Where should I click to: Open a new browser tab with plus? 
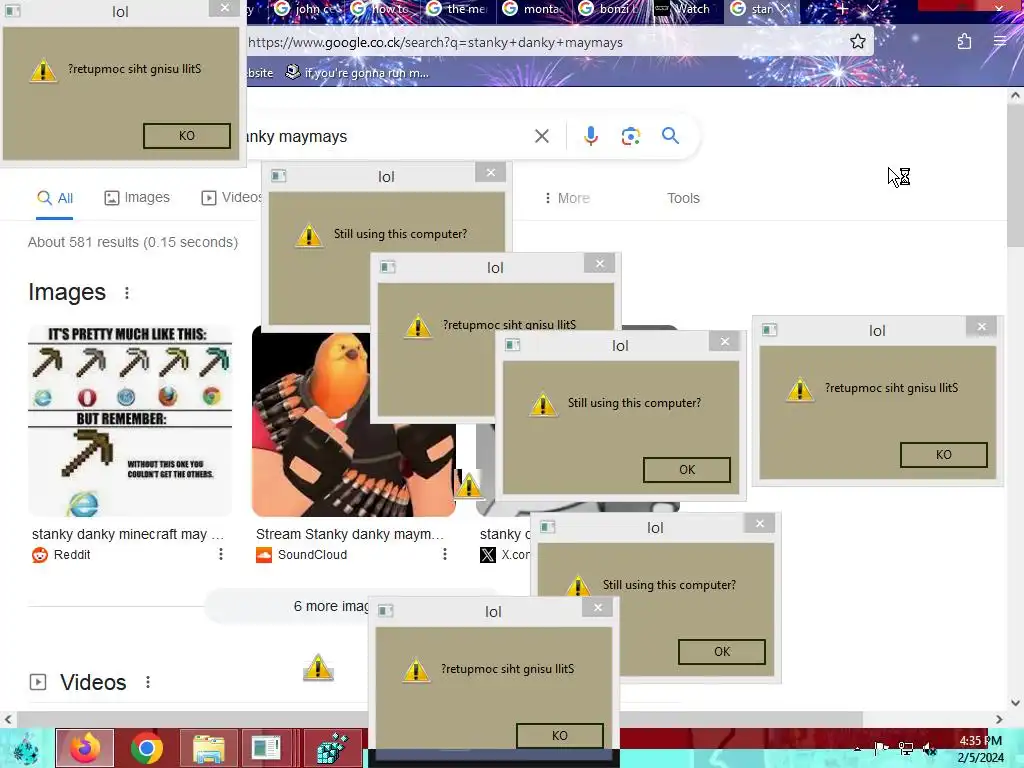click(x=842, y=9)
